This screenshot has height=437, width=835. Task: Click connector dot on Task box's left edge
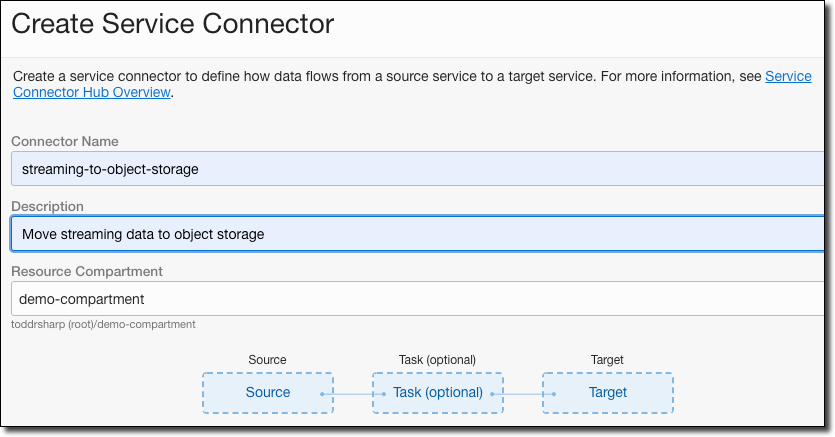(x=382, y=394)
